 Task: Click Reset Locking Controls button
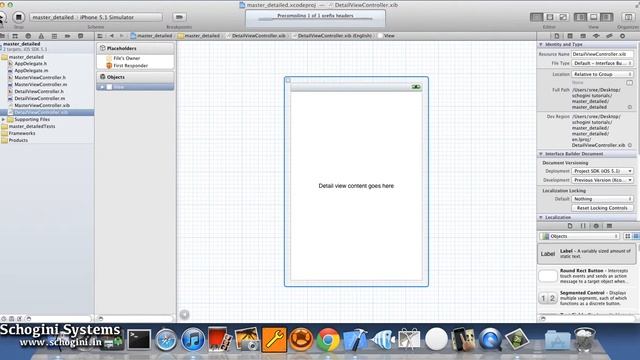coord(602,208)
